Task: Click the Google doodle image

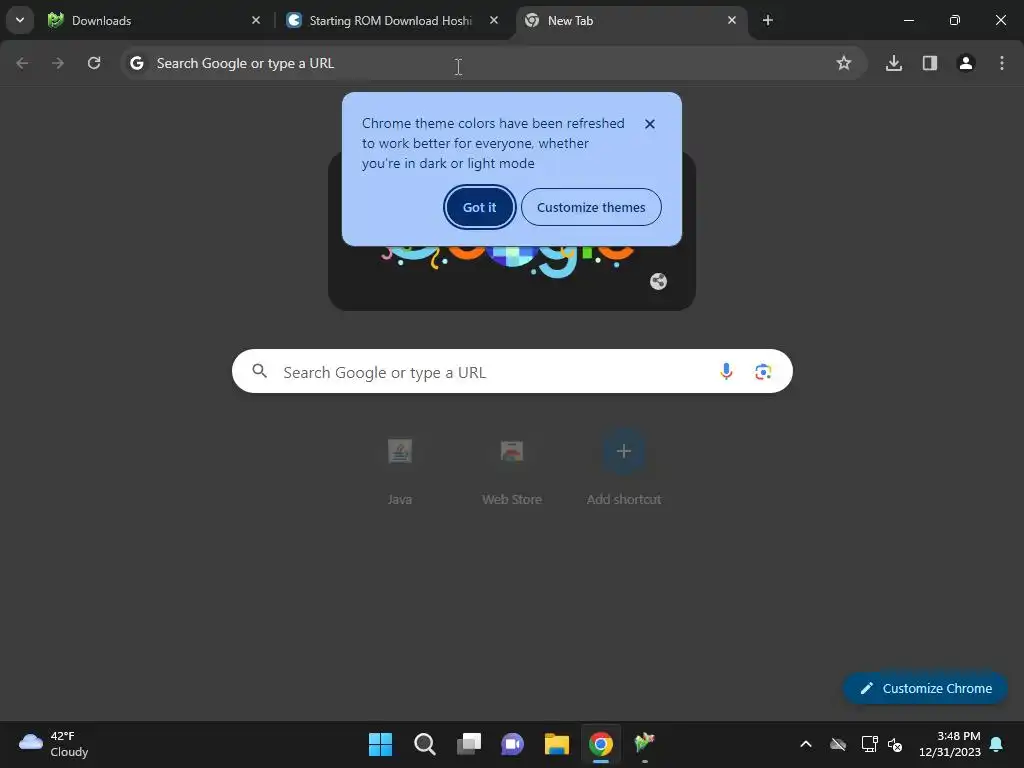Action: 511,276
